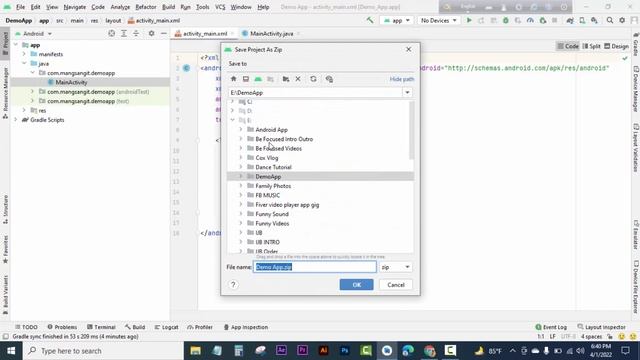Collapse the E: drive node

tap(232, 120)
